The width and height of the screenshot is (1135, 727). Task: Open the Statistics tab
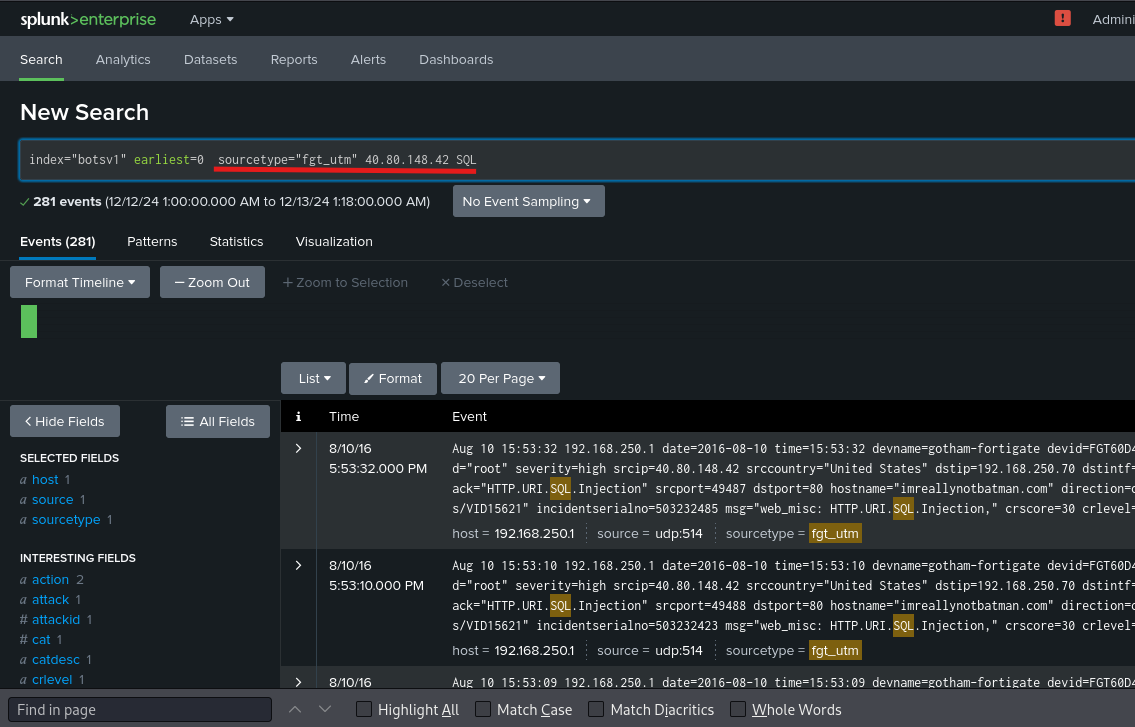(x=237, y=242)
